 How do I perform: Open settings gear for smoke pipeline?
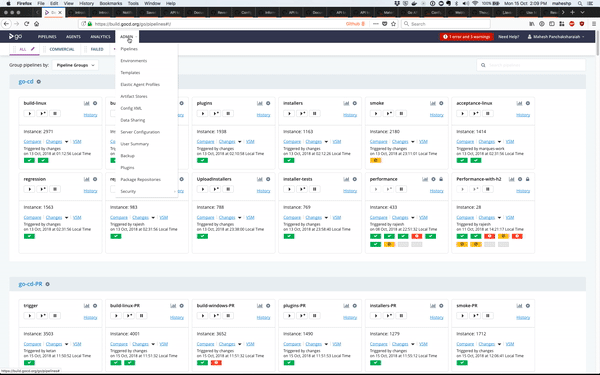pos(441,103)
